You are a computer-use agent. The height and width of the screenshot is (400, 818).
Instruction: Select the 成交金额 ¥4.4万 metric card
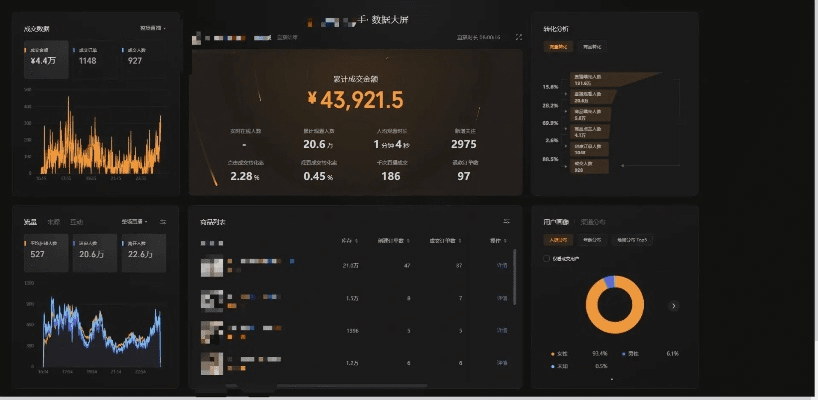pyautogui.click(x=46, y=57)
